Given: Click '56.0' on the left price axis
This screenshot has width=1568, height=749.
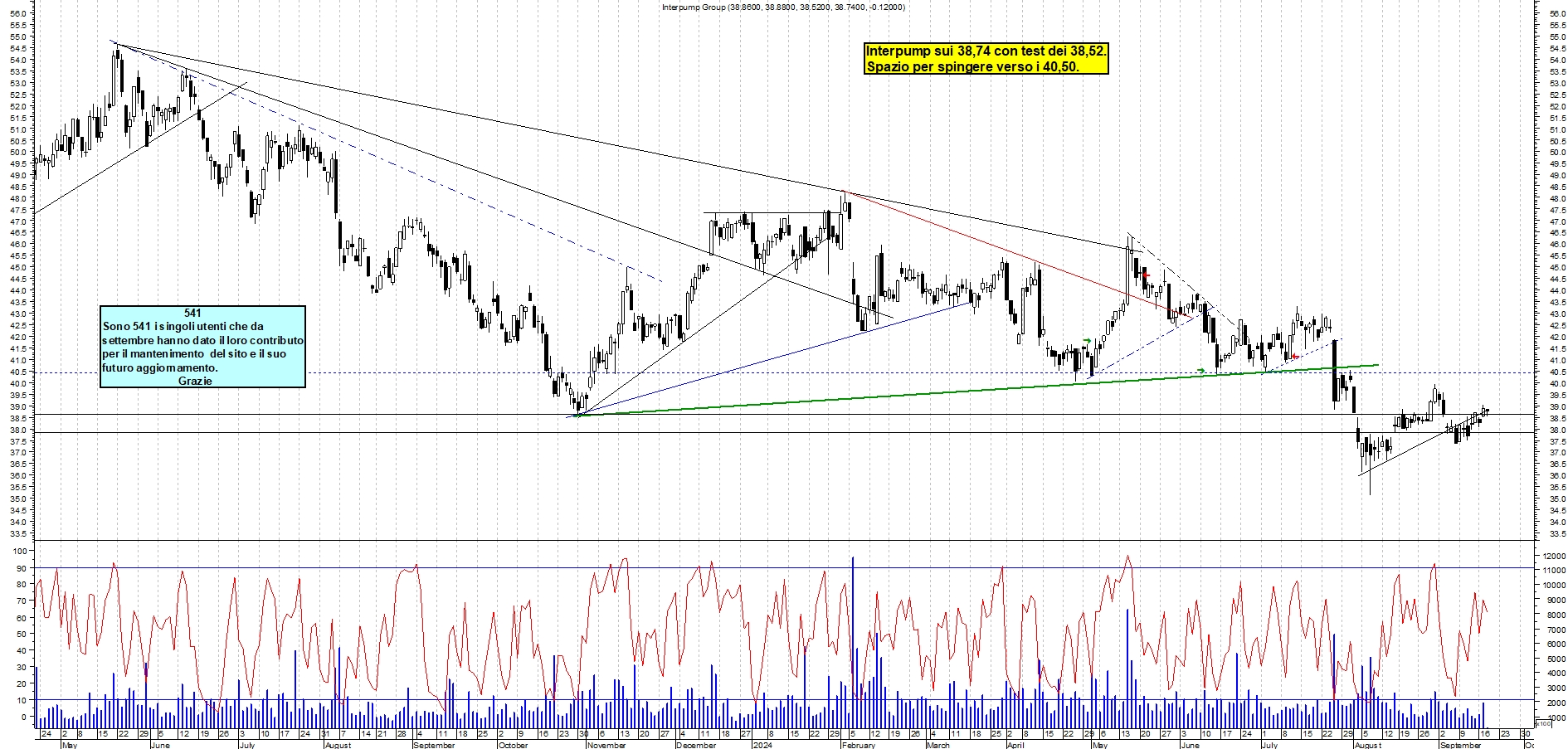Looking at the screenshot, I should coord(19,13).
